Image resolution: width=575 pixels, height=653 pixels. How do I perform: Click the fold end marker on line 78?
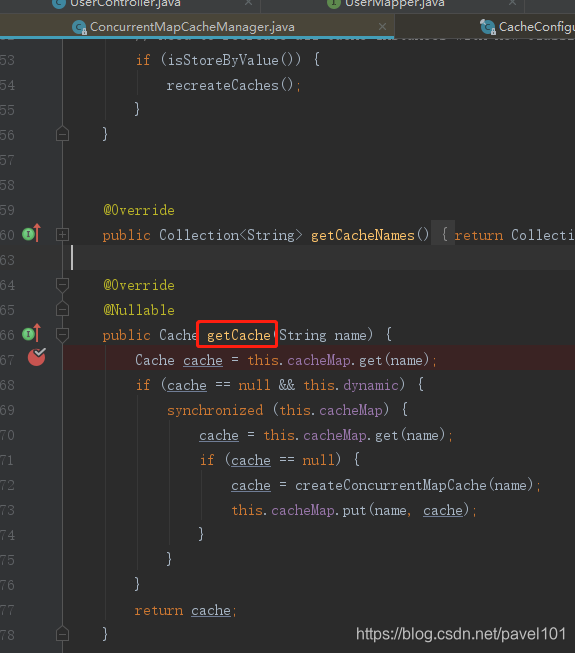[62, 633]
